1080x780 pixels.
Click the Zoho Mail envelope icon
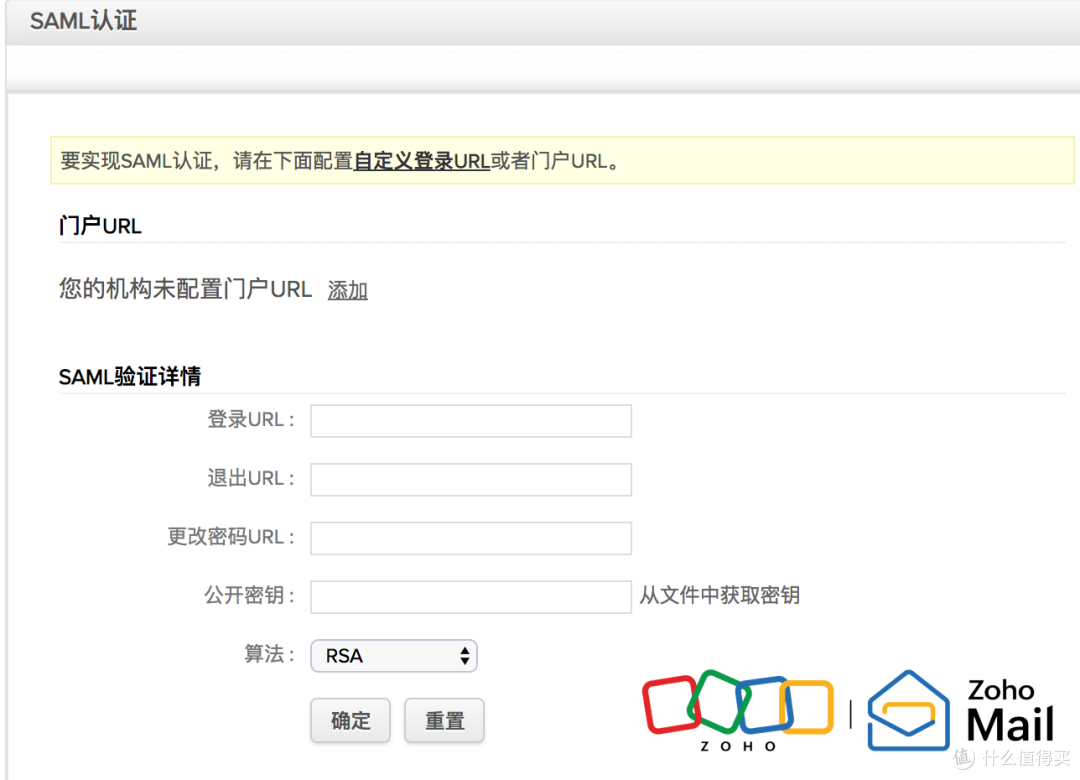pyautogui.click(x=908, y=711)
